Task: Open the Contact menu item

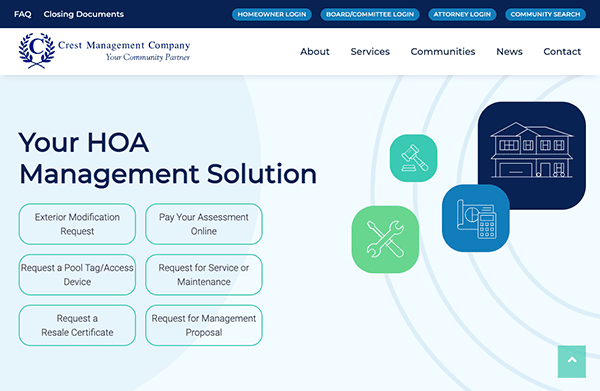Action: pyautogui.click(x=562, y=52)
